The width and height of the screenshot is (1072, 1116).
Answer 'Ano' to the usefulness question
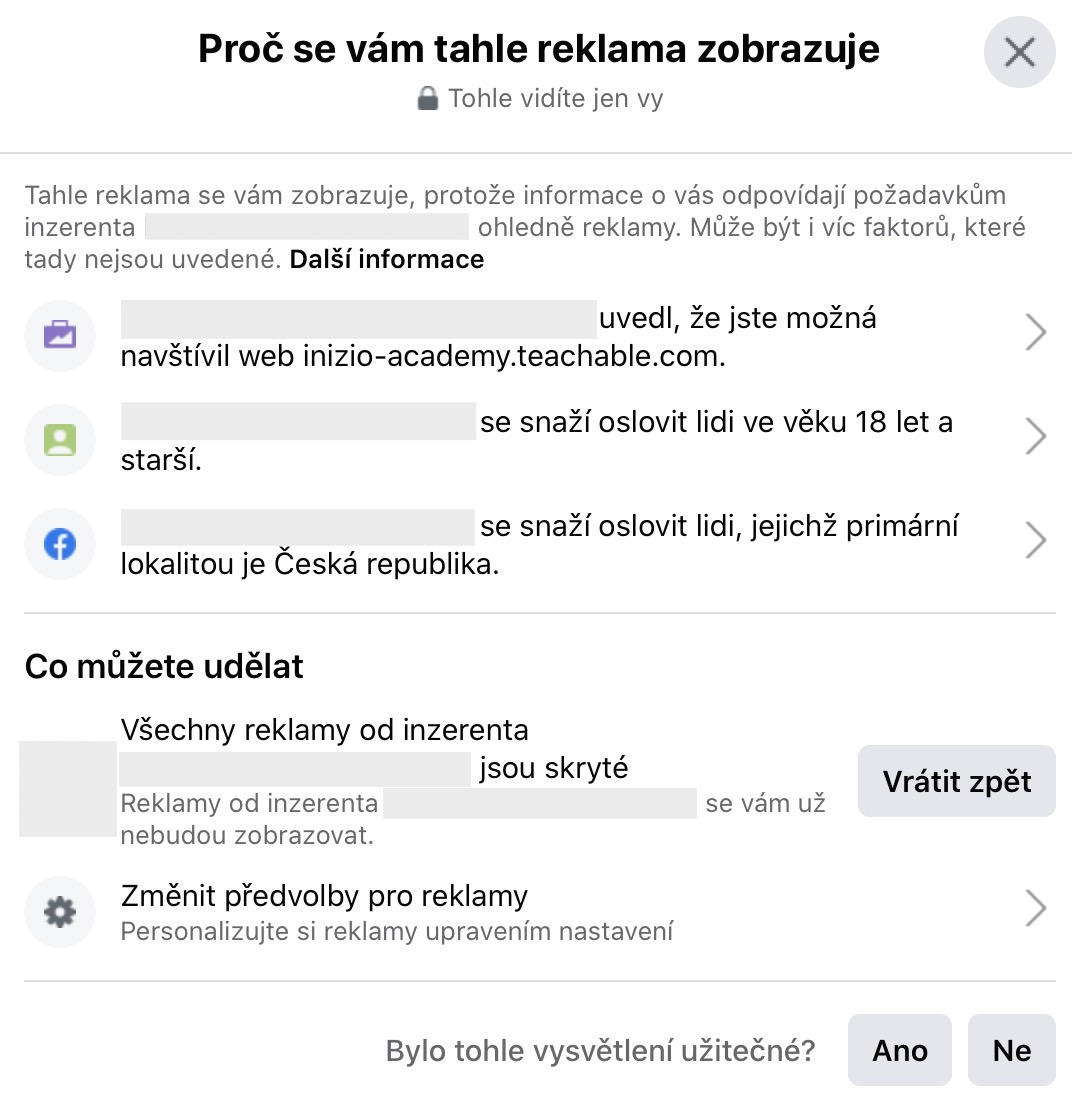coord(900,1050)
